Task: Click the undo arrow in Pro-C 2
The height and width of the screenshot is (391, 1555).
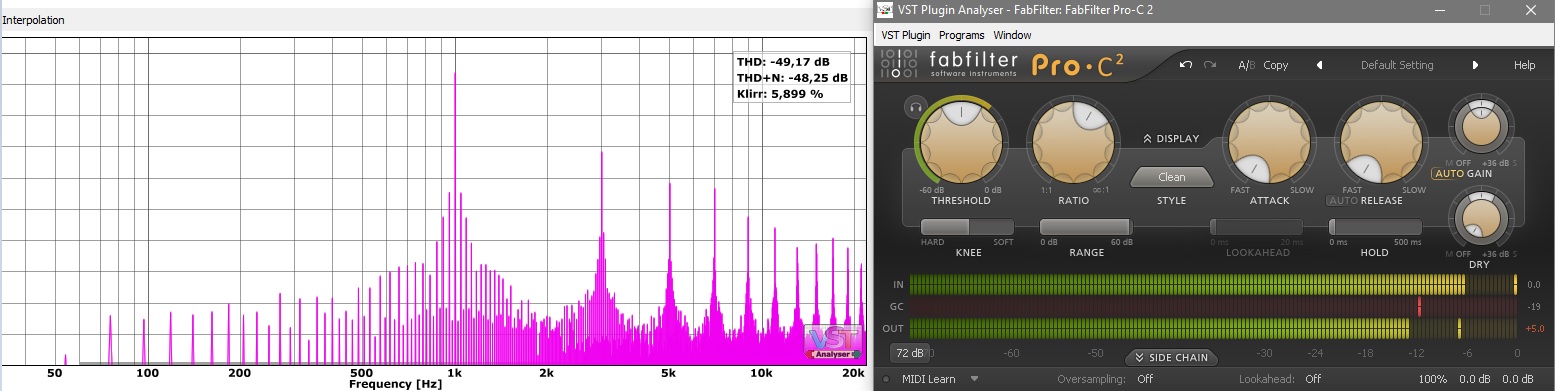Action: pyautogui.click(x=1186, y=65)
